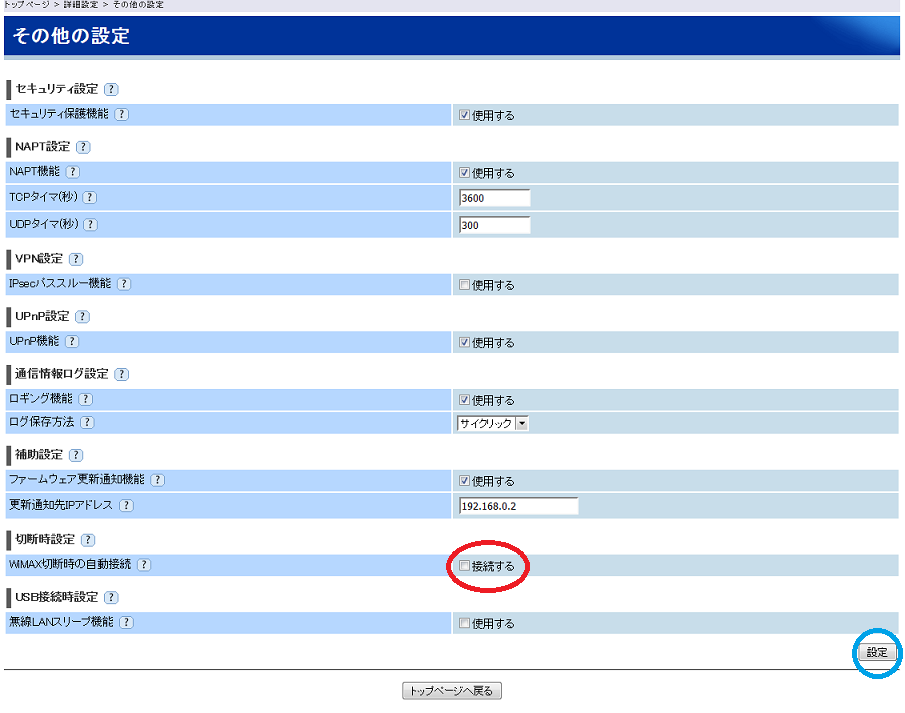Open help for 通信情報ログ設定 heading

[x=121, y=374]
